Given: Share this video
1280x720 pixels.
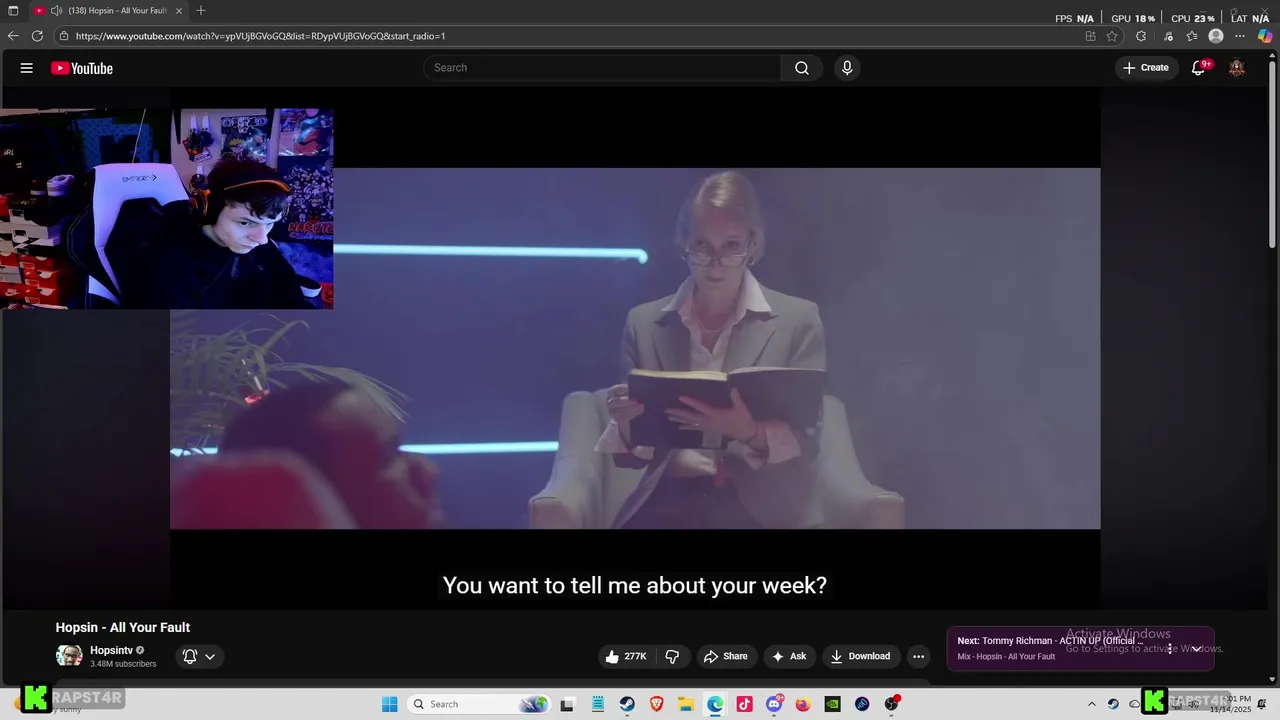Looking at the screenshot, I should (x=725, y=656).
